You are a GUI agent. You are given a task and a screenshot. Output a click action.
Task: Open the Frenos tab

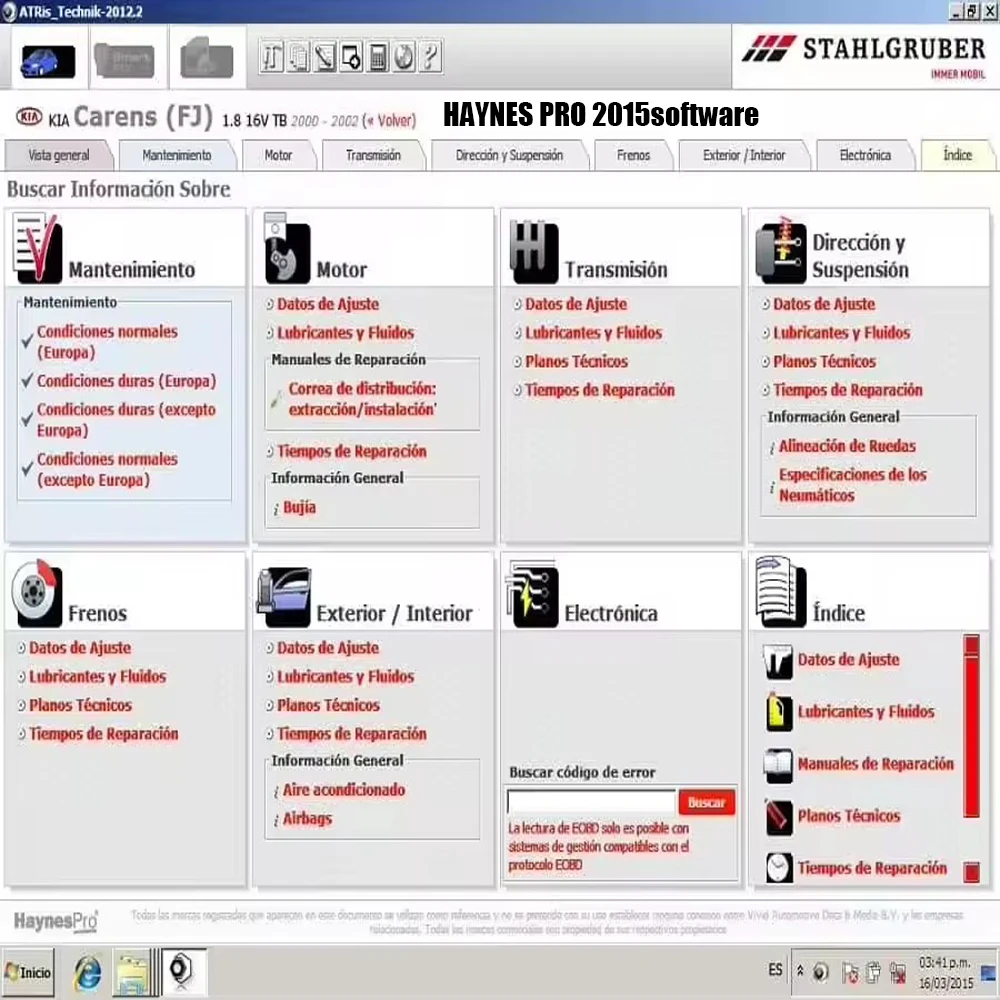(633, 155)
